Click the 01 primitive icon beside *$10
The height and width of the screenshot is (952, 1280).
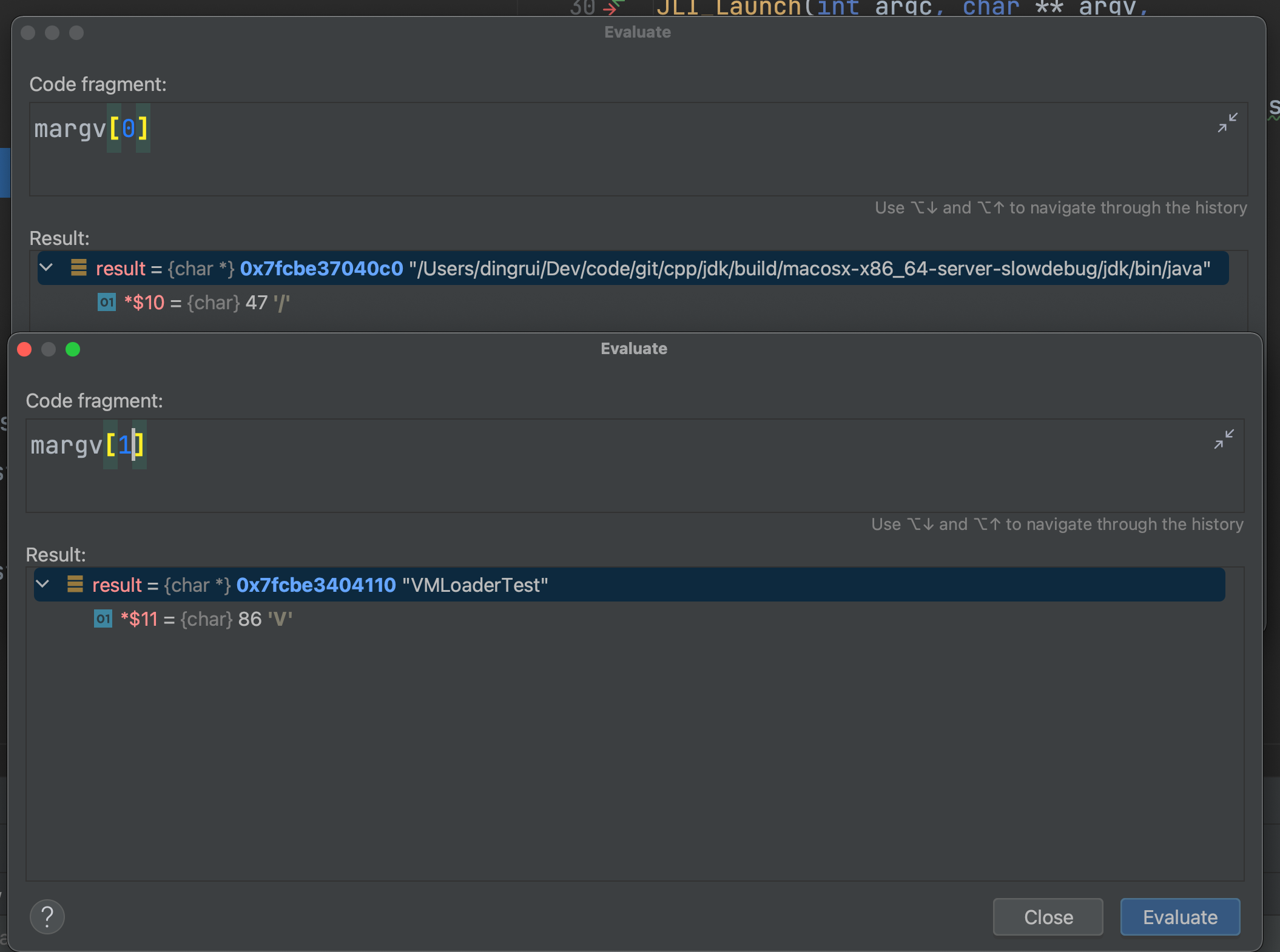tap(107, 302)
